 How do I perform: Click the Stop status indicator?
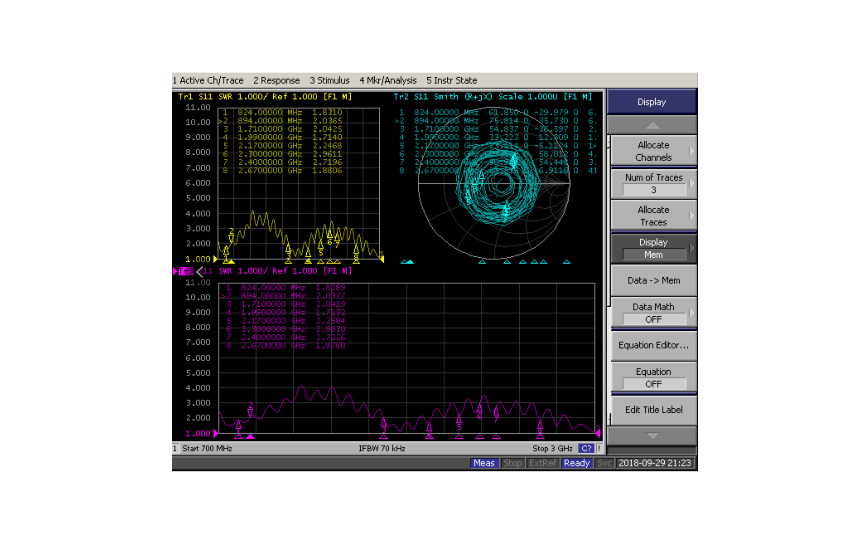coord(512,463)
